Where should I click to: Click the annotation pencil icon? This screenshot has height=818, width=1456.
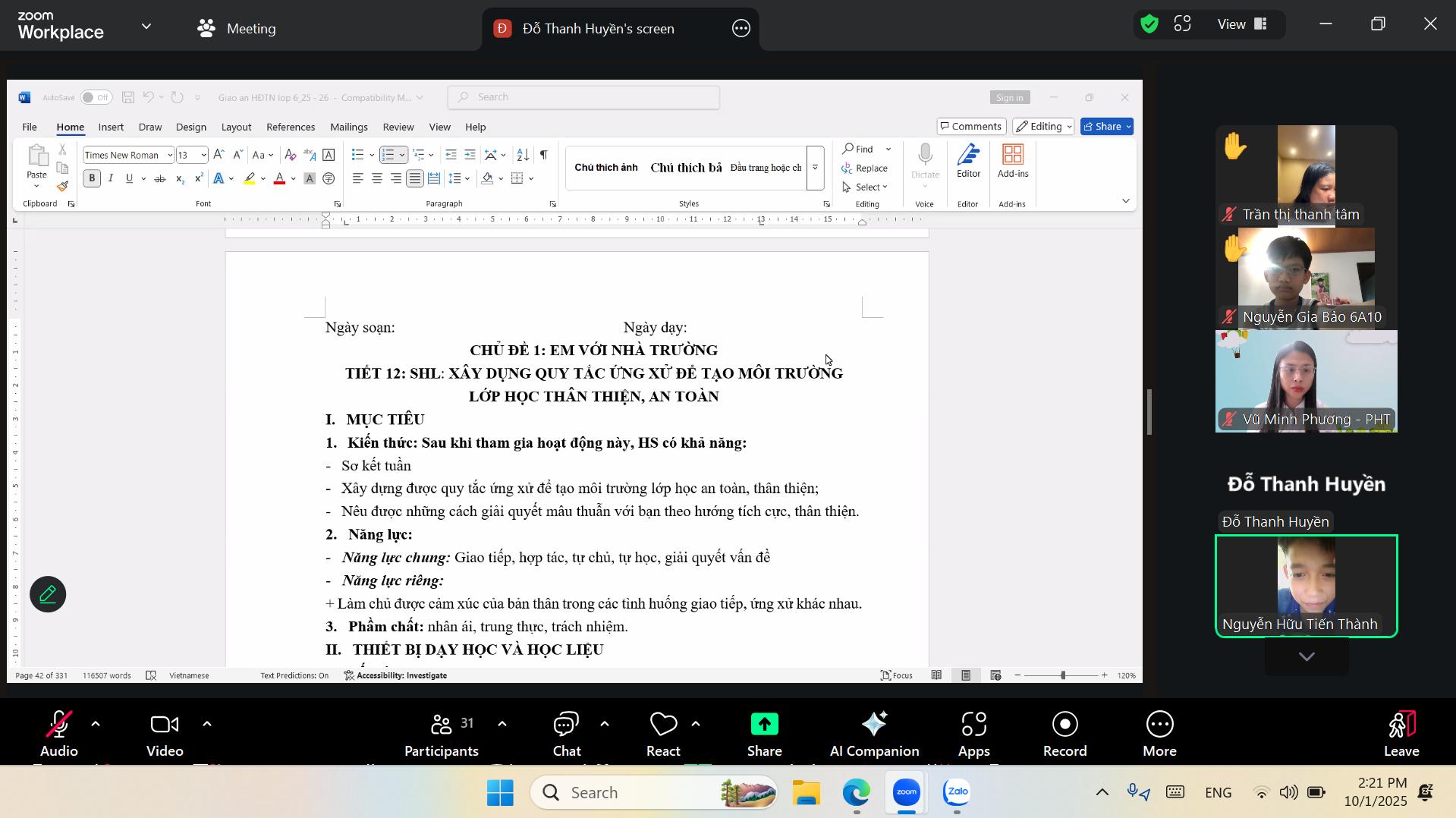click(48, 594)
